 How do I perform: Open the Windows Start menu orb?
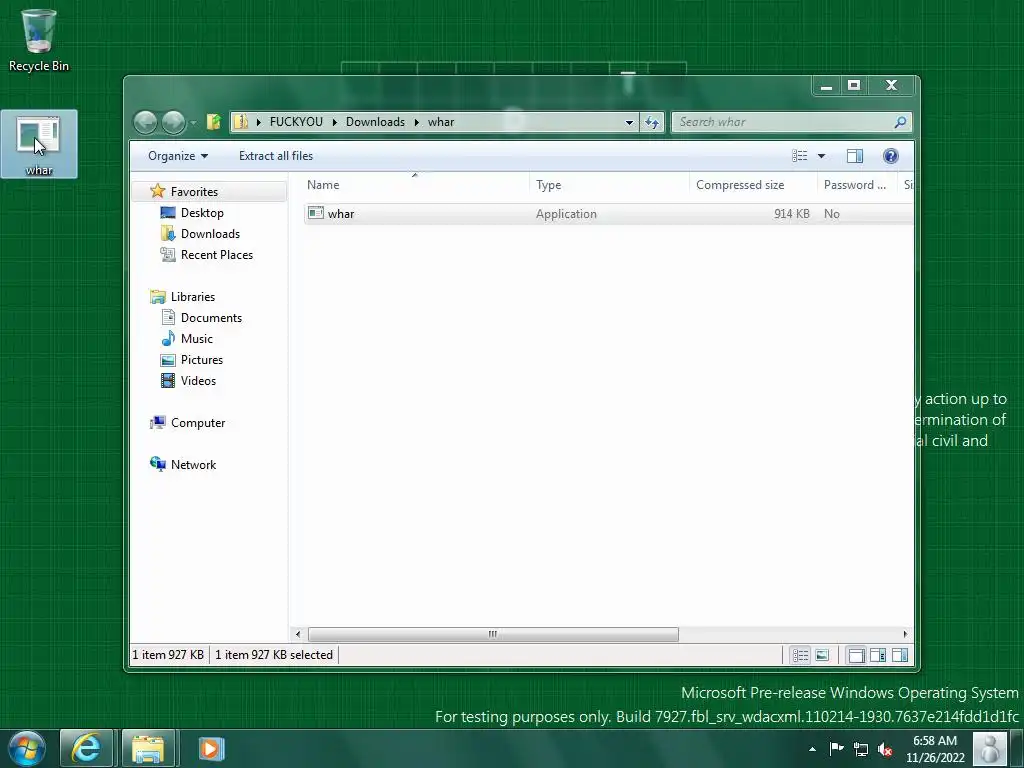coord(27,748)
